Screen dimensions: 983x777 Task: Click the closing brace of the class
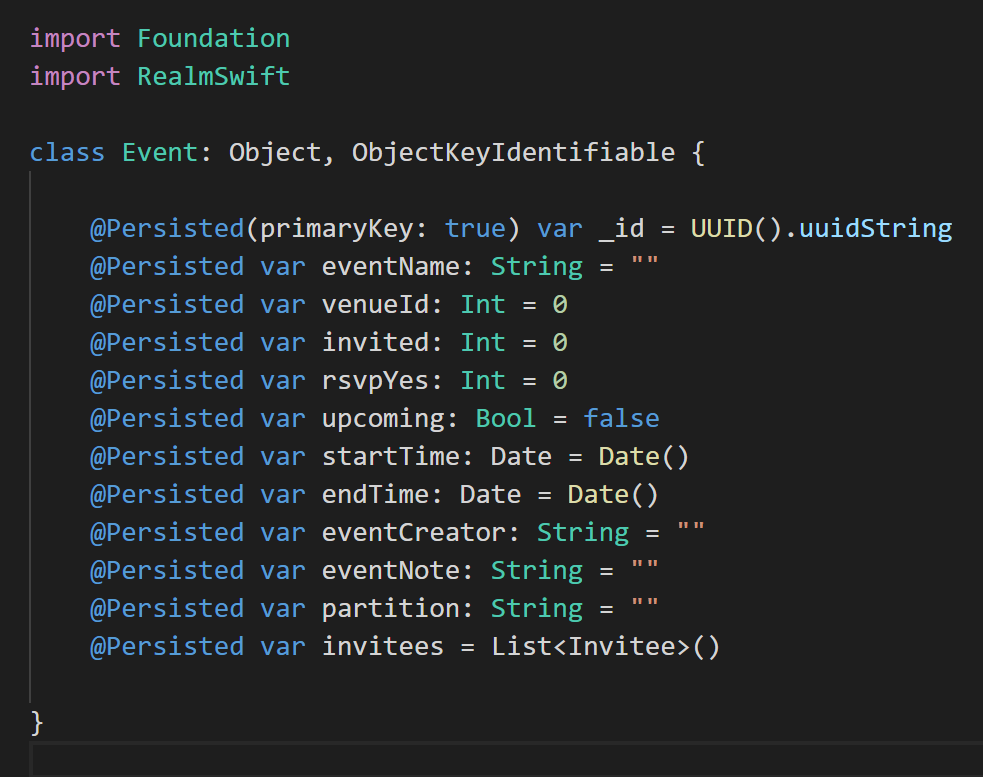point(37,721)
